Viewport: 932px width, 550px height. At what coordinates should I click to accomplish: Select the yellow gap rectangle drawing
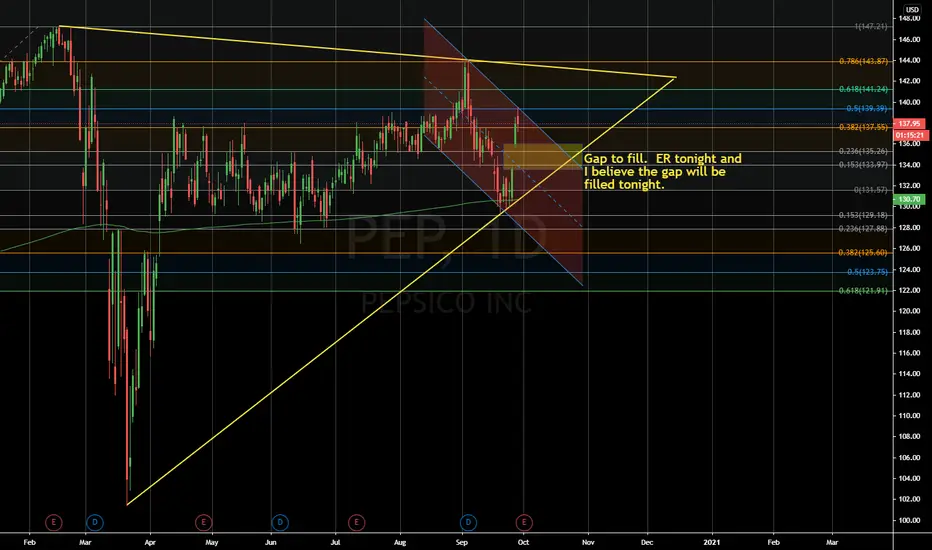(x=543, y=156)
